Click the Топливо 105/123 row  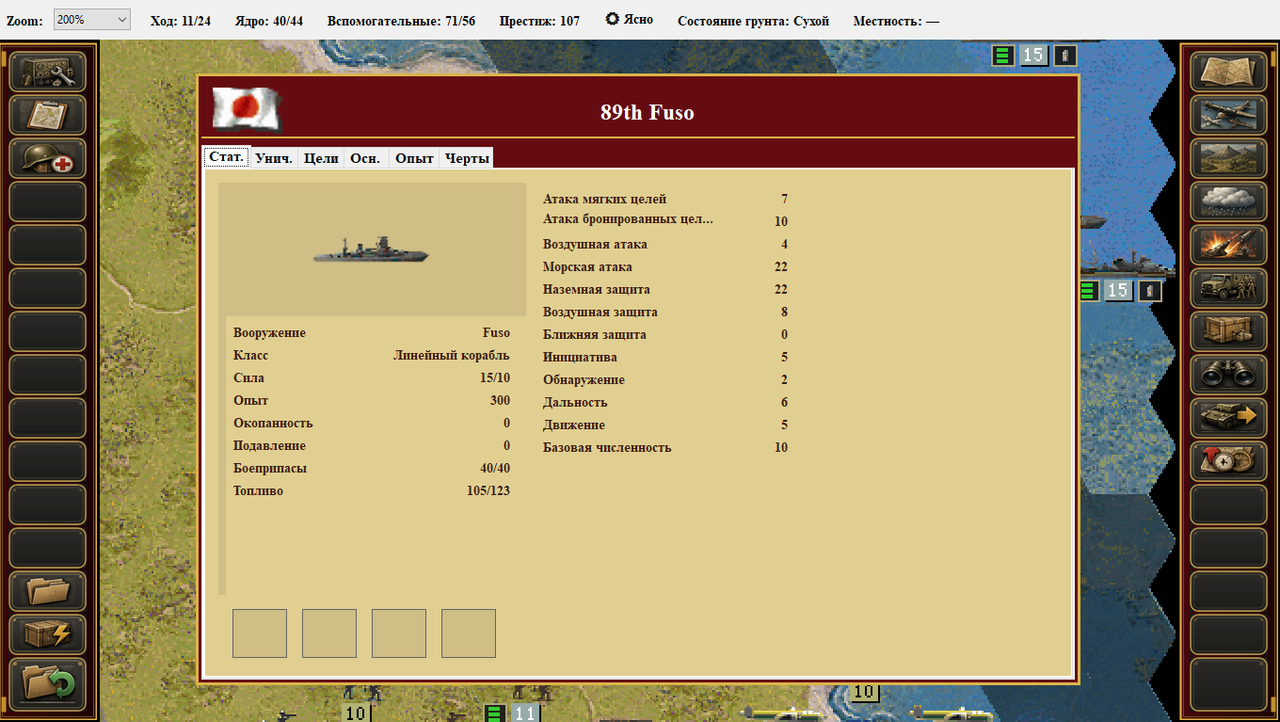[x=371, y=491]
